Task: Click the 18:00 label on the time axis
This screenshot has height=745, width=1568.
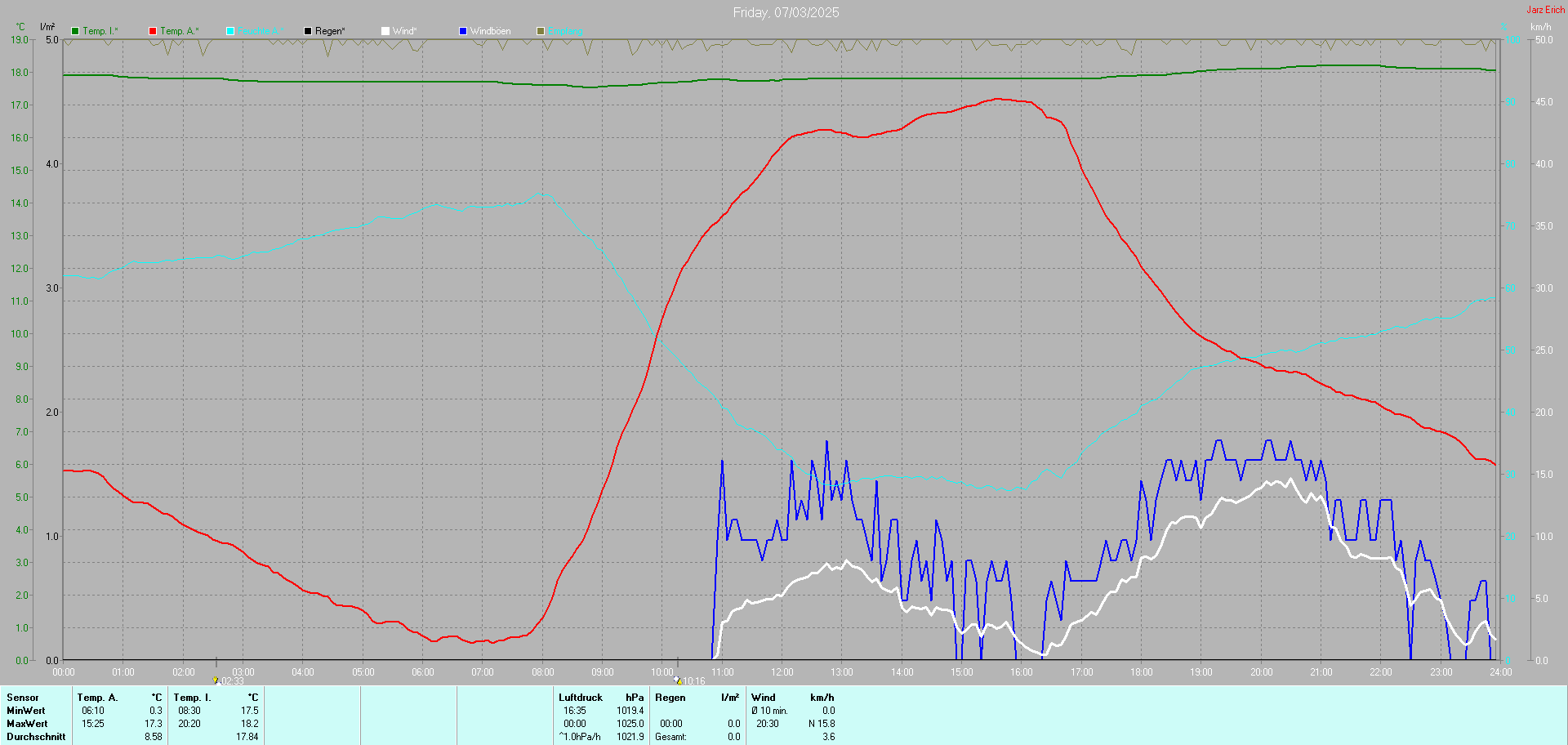Action: (x=1142, y=672)
